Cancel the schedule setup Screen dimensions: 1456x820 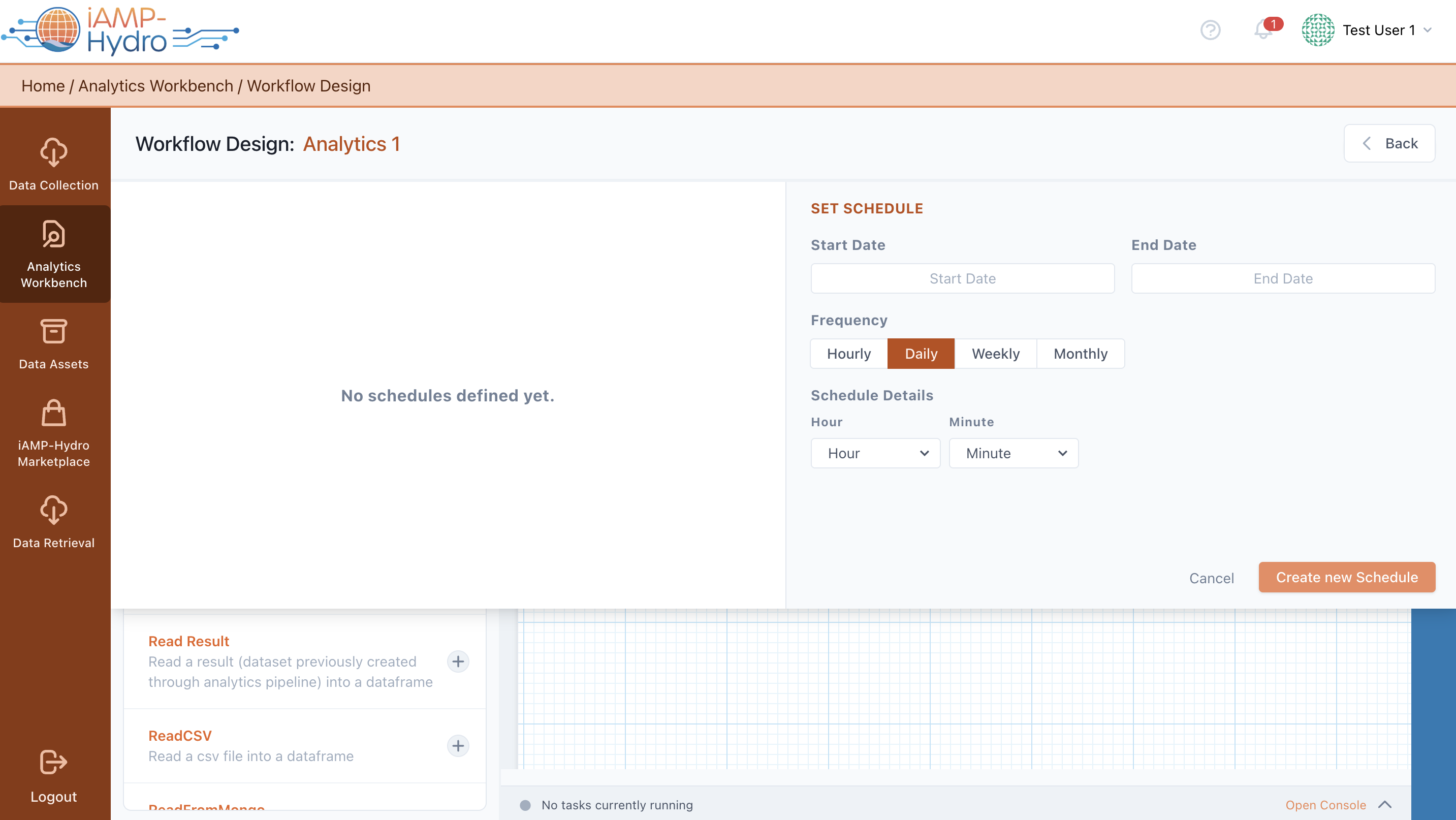click(x=1211, y=578)
